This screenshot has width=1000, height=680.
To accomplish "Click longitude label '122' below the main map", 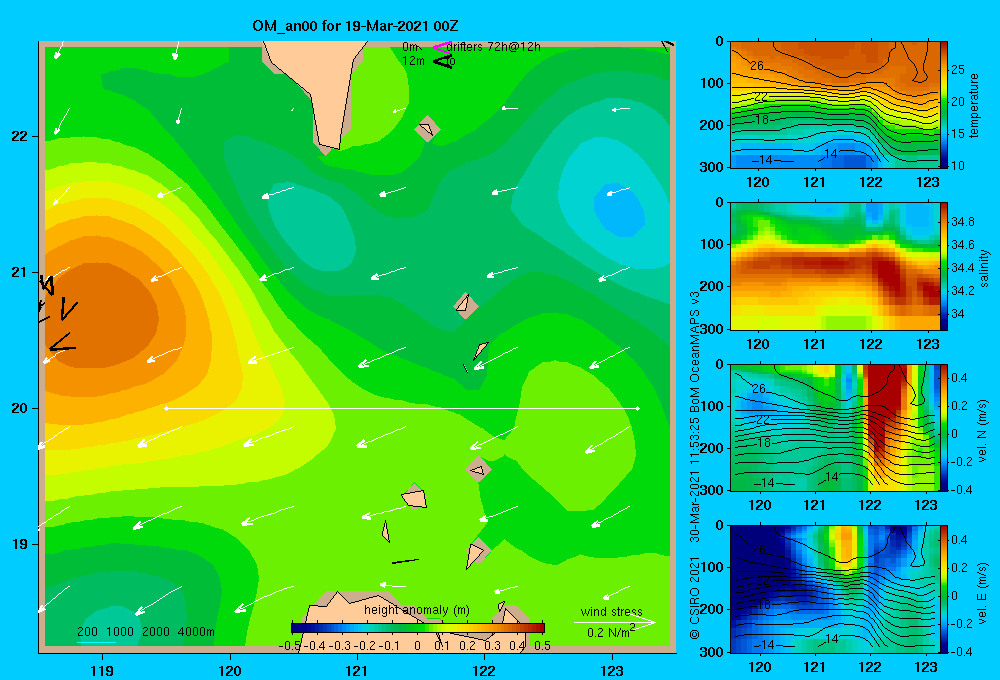I will (x=484, y=670).
